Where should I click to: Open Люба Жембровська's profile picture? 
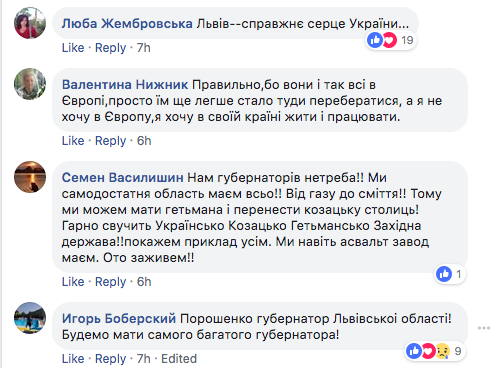click(30, 23)
